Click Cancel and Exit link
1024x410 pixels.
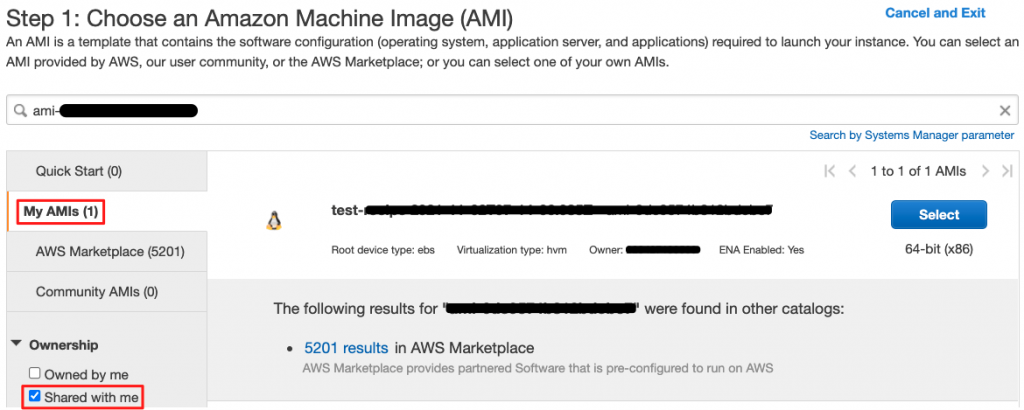[x=935, y=13]
